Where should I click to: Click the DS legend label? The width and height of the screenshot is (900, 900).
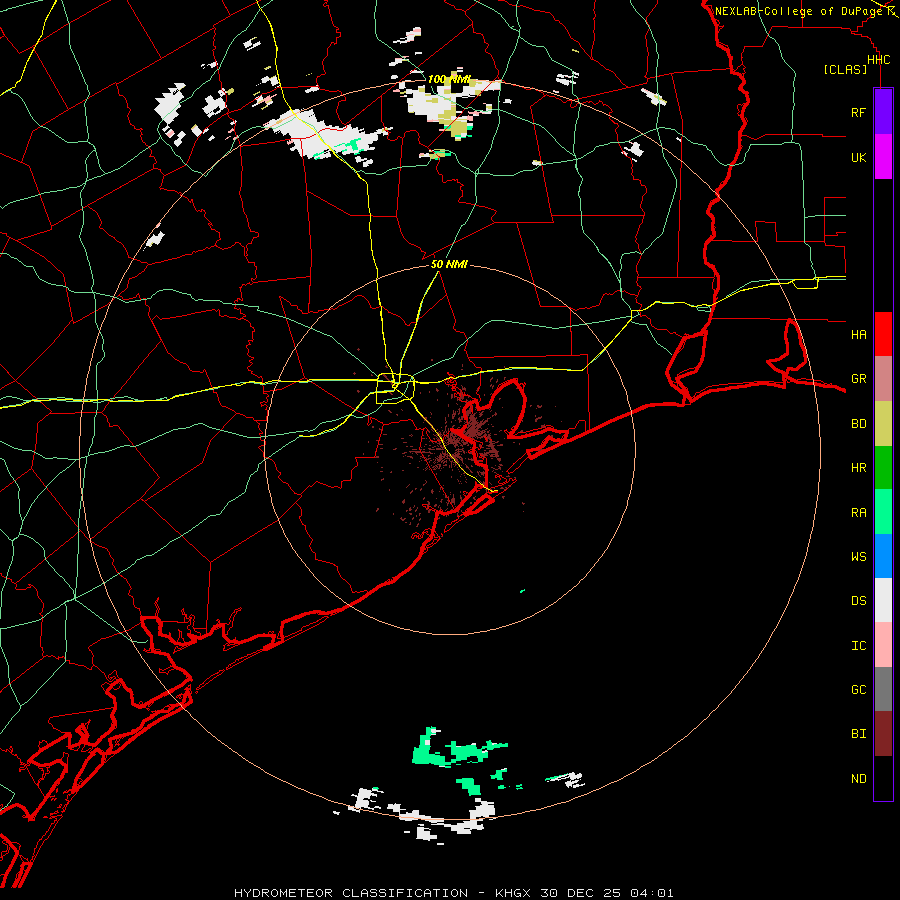(858, 601)
